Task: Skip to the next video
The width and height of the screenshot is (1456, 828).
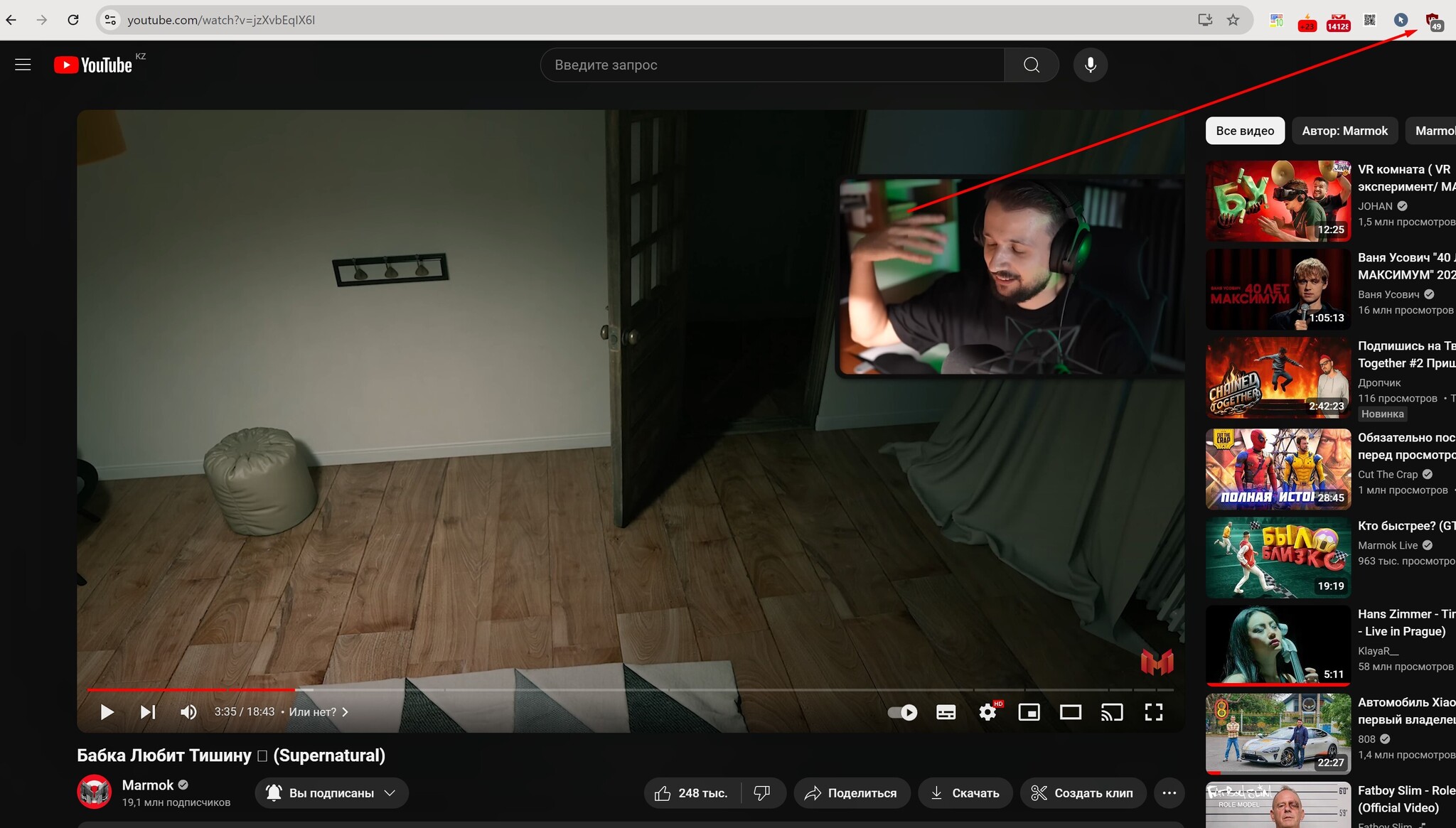Action: (147, 712)
